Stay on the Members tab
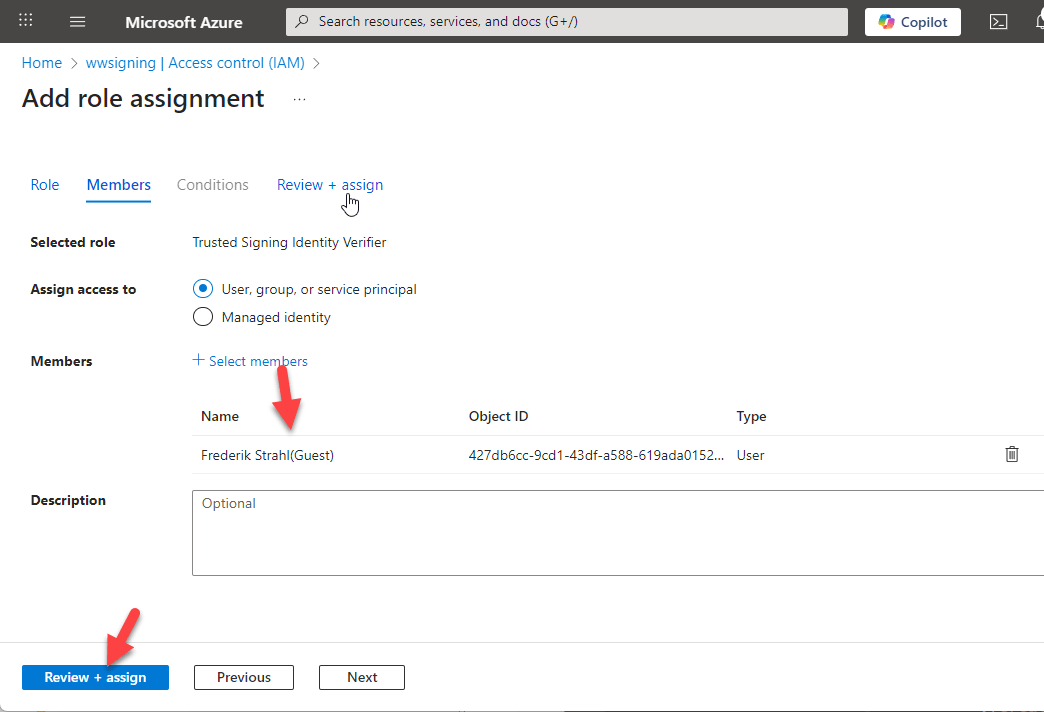Screen dimensions: 1044x712 [x=118, y=184]
